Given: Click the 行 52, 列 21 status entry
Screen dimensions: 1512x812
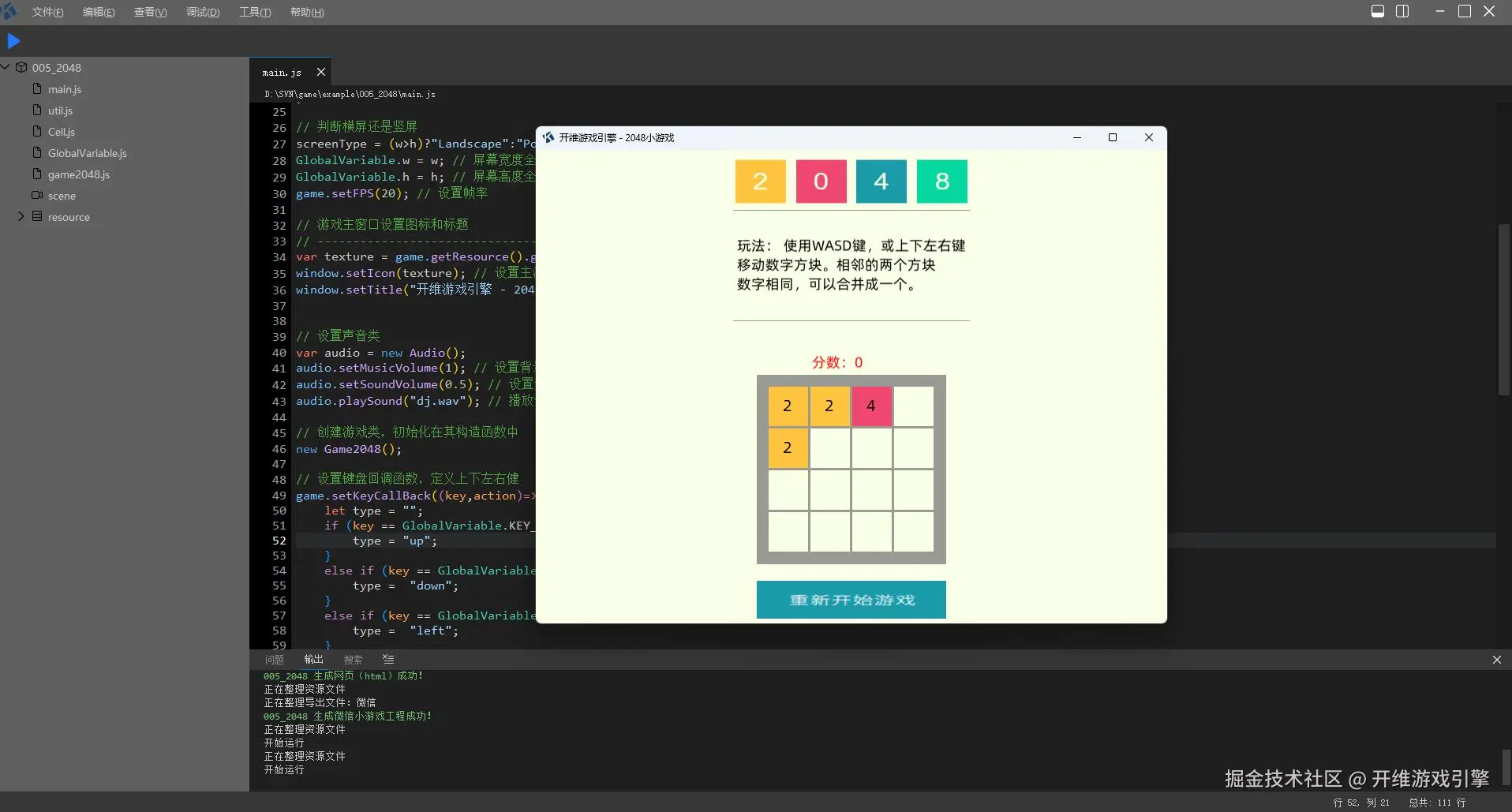Looking at the screenshot, I should [x=1361, y=803].
